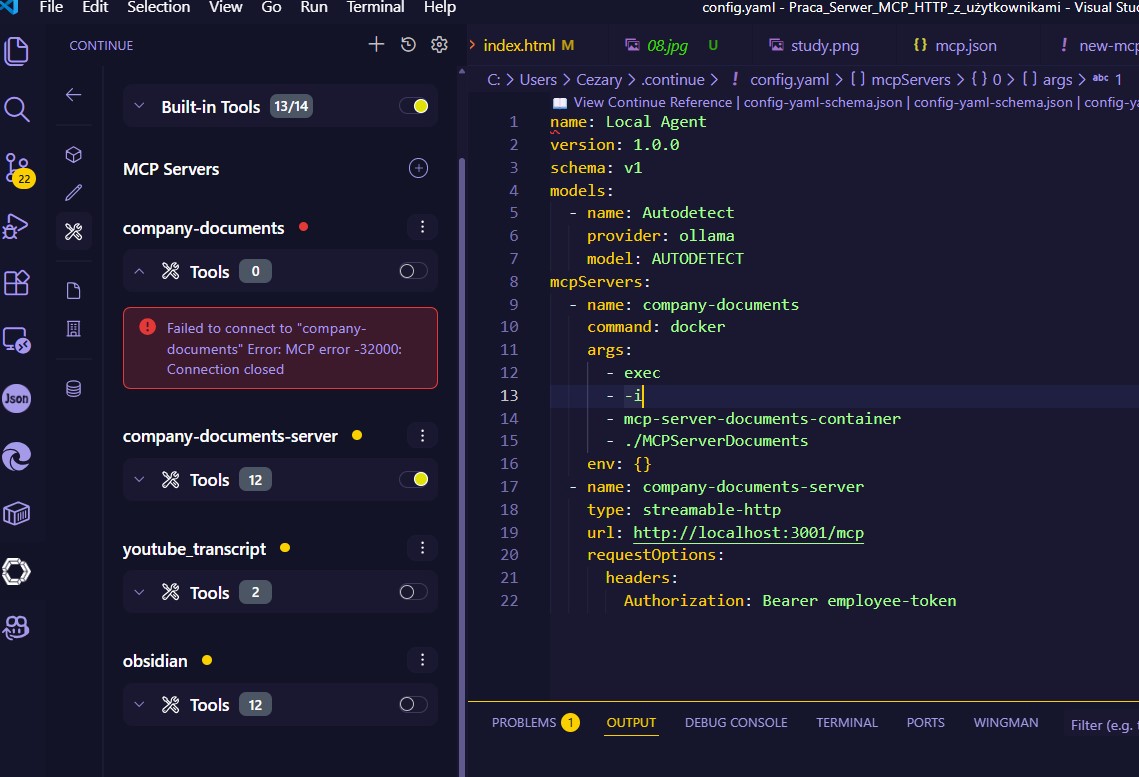Image resolution: width=1139 pixels, height=777 pixels.
Task: Open the Terminal menu
Action: pos(375,7)
